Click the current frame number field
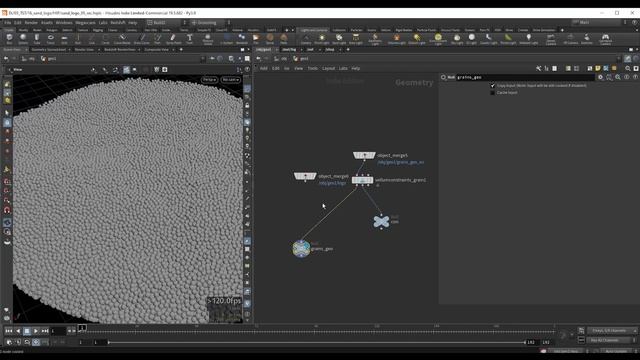Image resolution: width=640 pixels, height=360 pixels. pos(58,331)
